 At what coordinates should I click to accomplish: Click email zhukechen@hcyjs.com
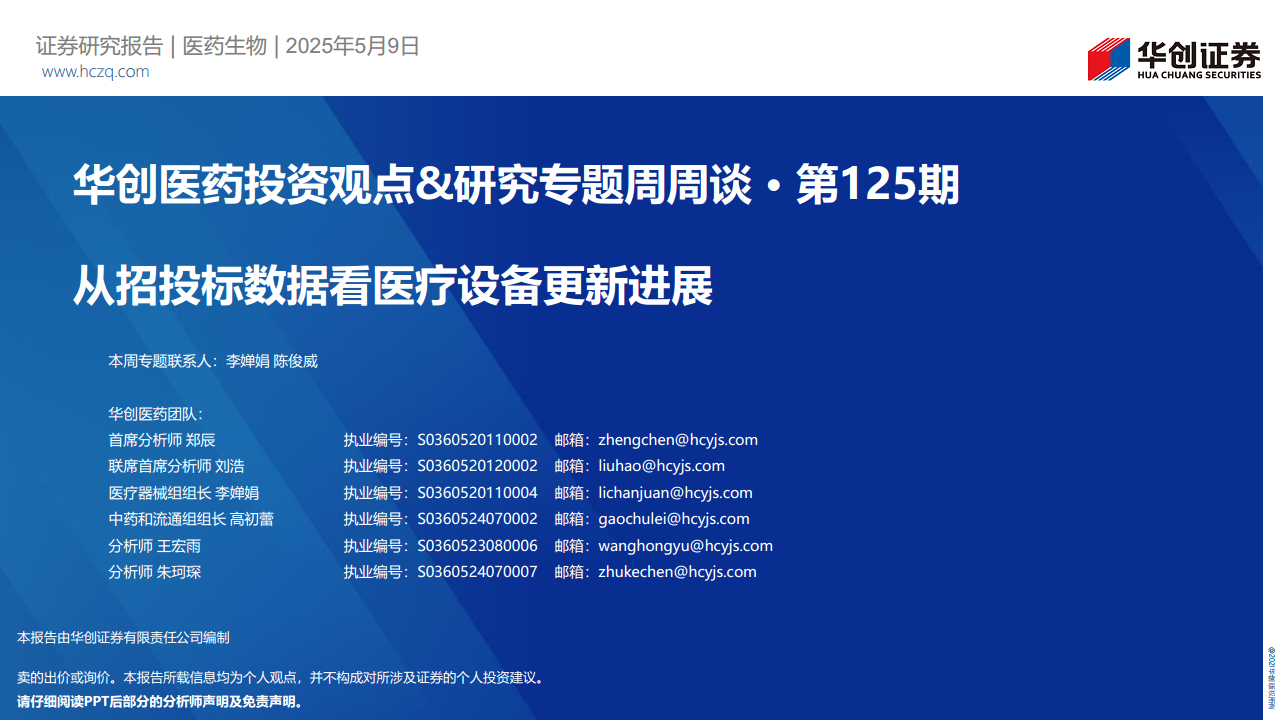click(x=677, y=572)
